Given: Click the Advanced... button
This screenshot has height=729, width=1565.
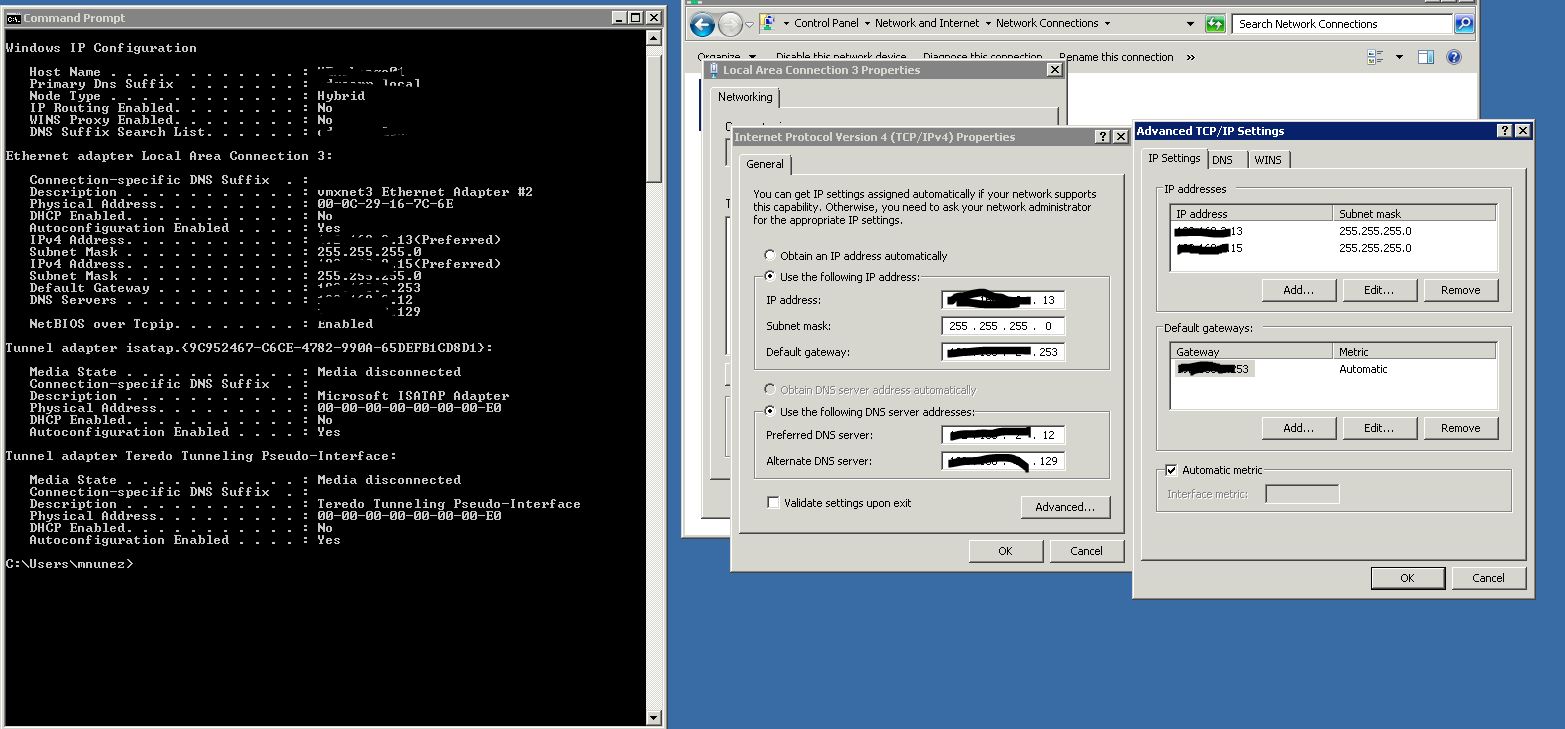Looking at the screenshot, I should point(1065,507).
